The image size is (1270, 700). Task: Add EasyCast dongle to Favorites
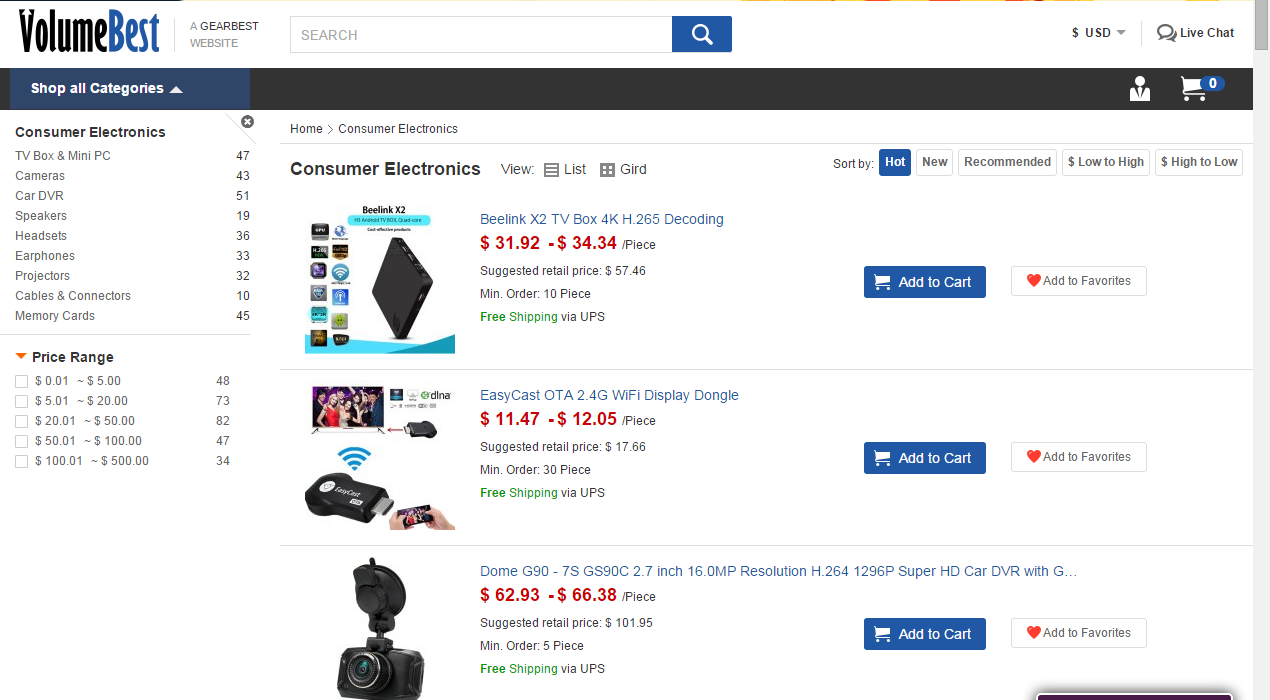pos(1078,457)
